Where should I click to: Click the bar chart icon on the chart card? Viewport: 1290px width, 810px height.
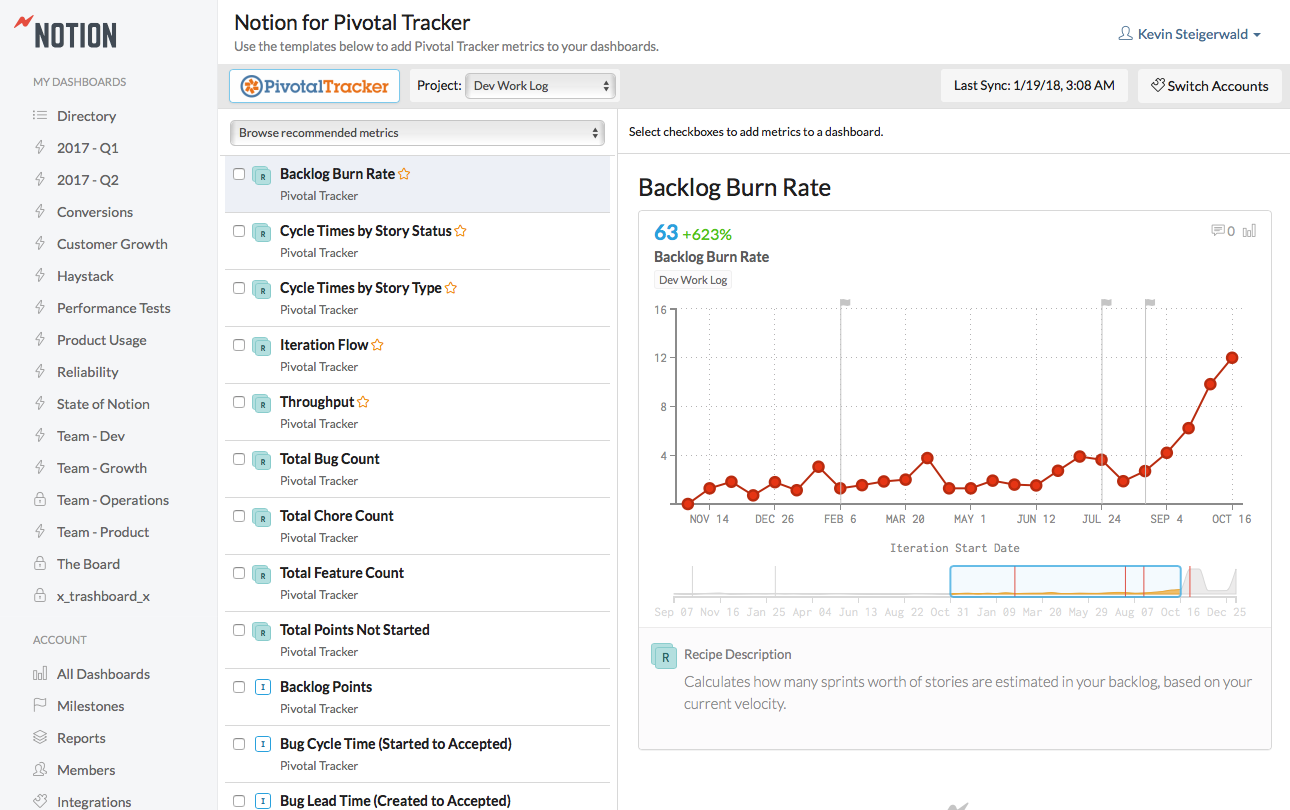click(x=1249, y=231)
